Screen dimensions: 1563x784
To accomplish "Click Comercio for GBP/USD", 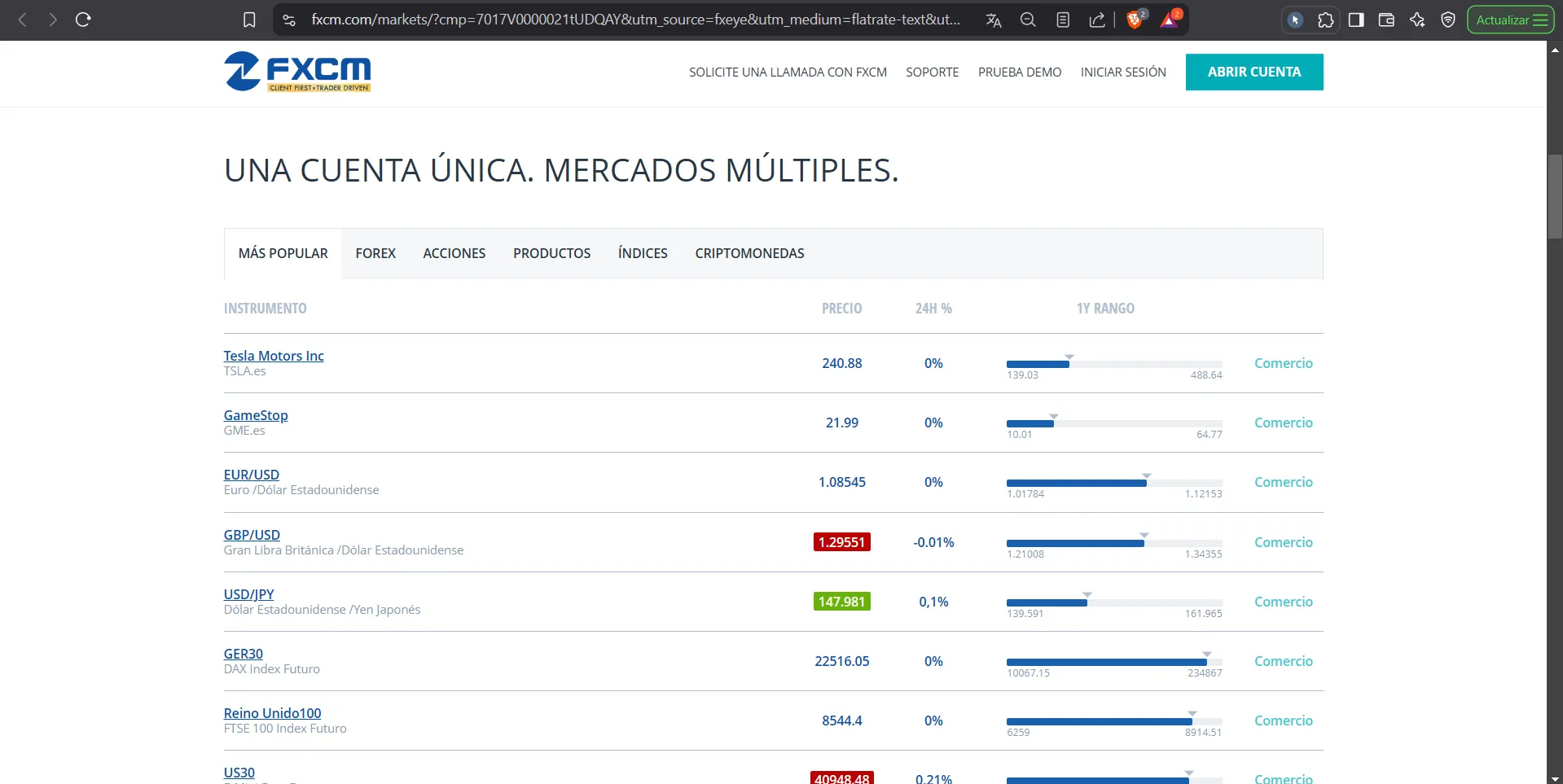I will [1284, 542].
